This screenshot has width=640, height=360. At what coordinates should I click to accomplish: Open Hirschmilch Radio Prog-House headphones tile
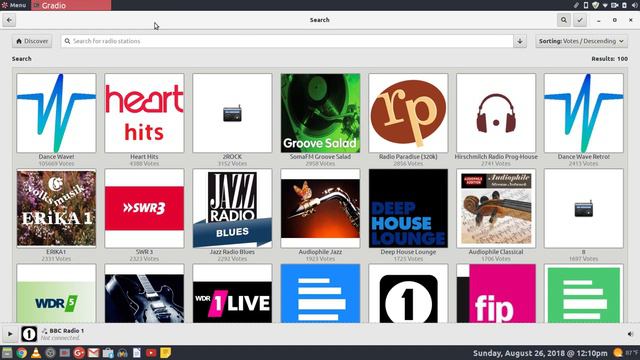coord(496,113)
